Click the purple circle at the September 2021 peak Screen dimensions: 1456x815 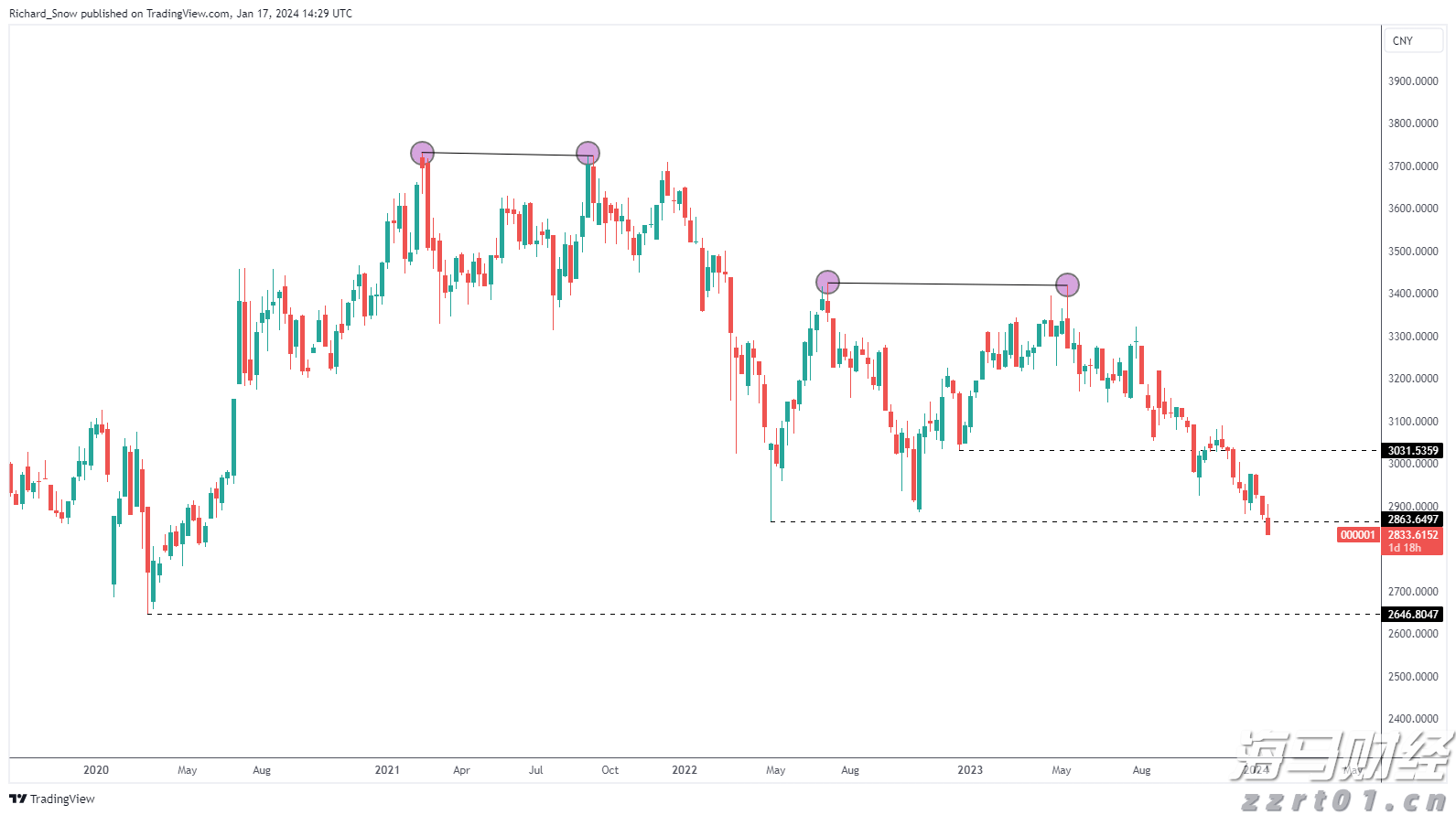588,154
